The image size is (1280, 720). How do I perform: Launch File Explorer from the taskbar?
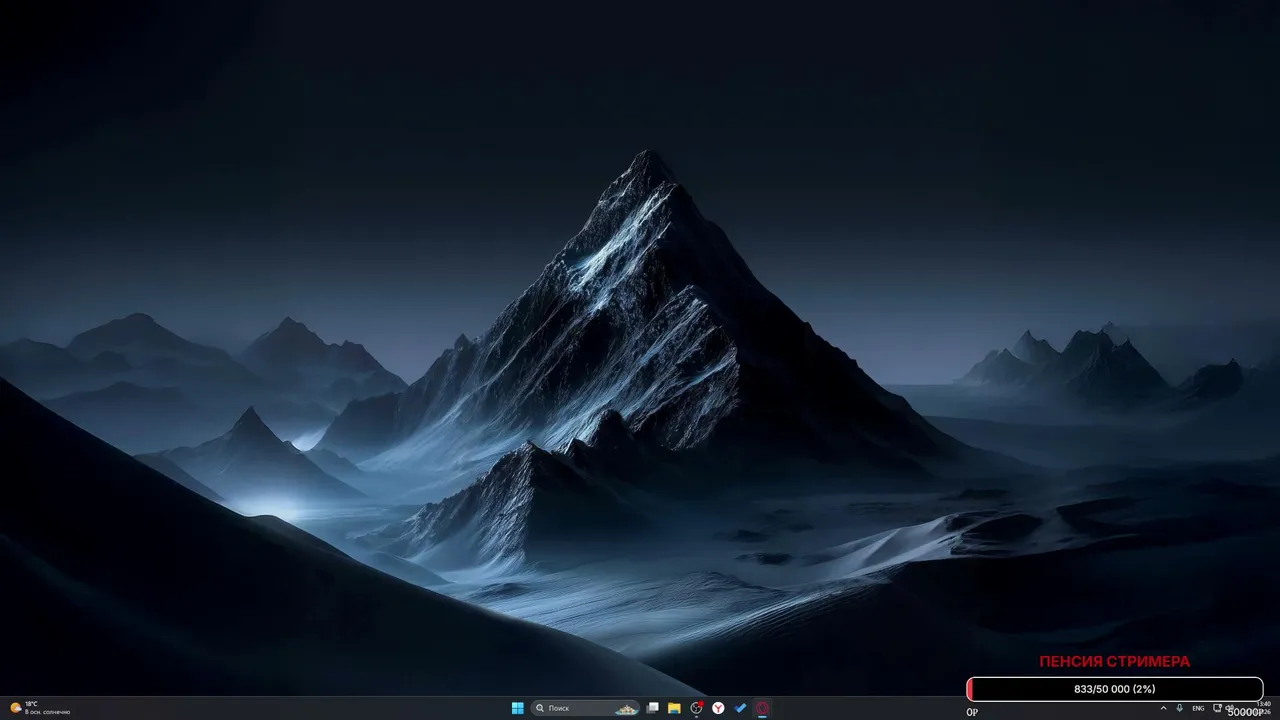[675, 708]
